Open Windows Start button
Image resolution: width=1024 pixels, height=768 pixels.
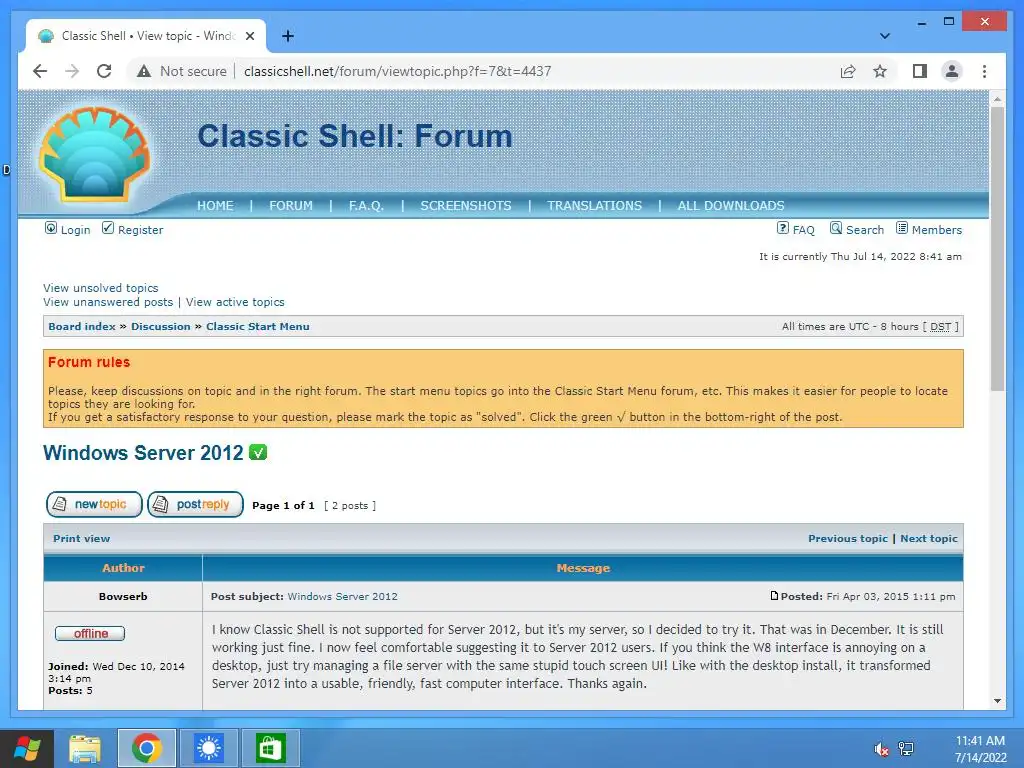tap(26, 748)
